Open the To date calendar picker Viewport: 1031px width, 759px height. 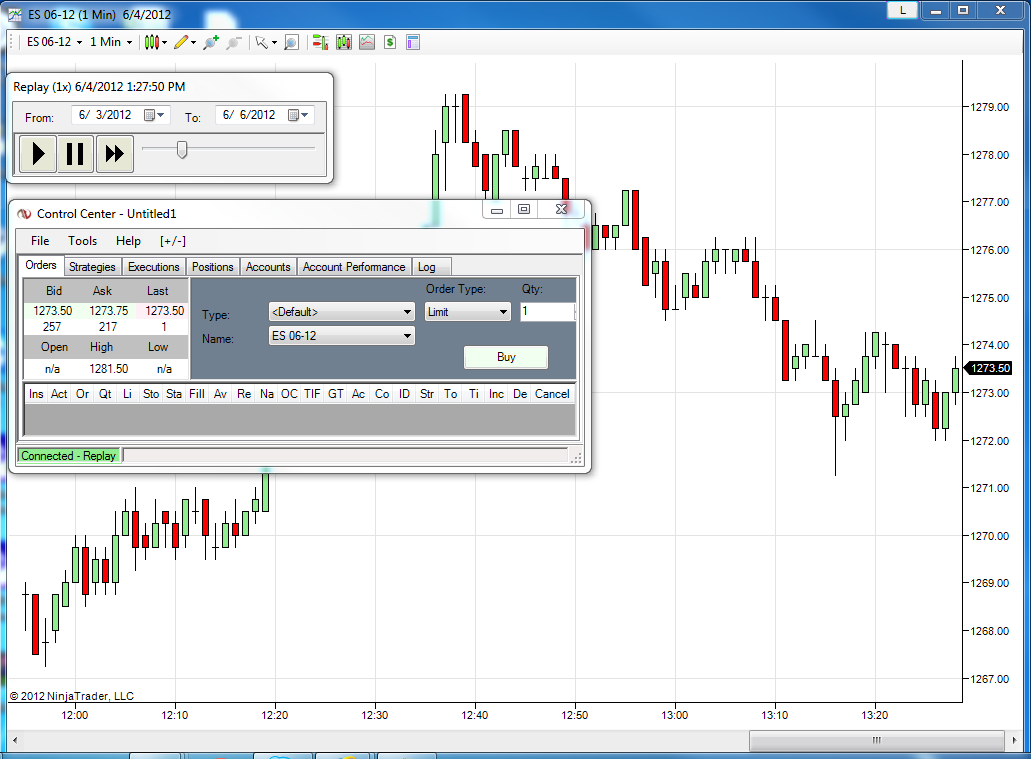(298, 115)
